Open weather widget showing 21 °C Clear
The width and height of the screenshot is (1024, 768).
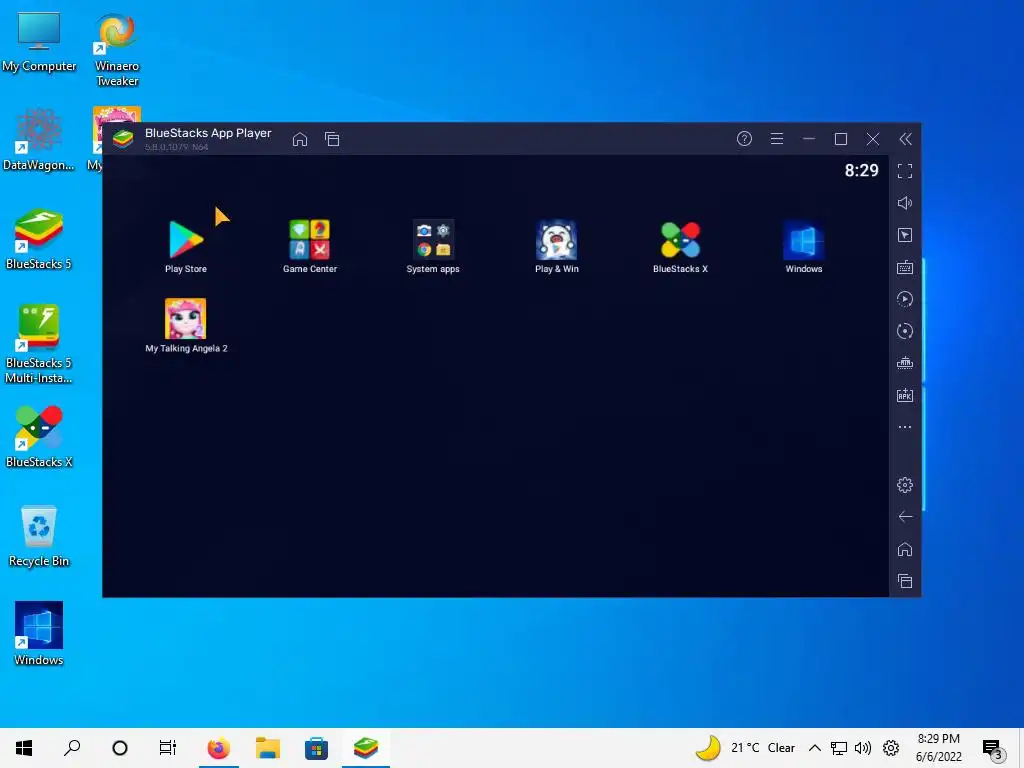click(x=745, y=748)
